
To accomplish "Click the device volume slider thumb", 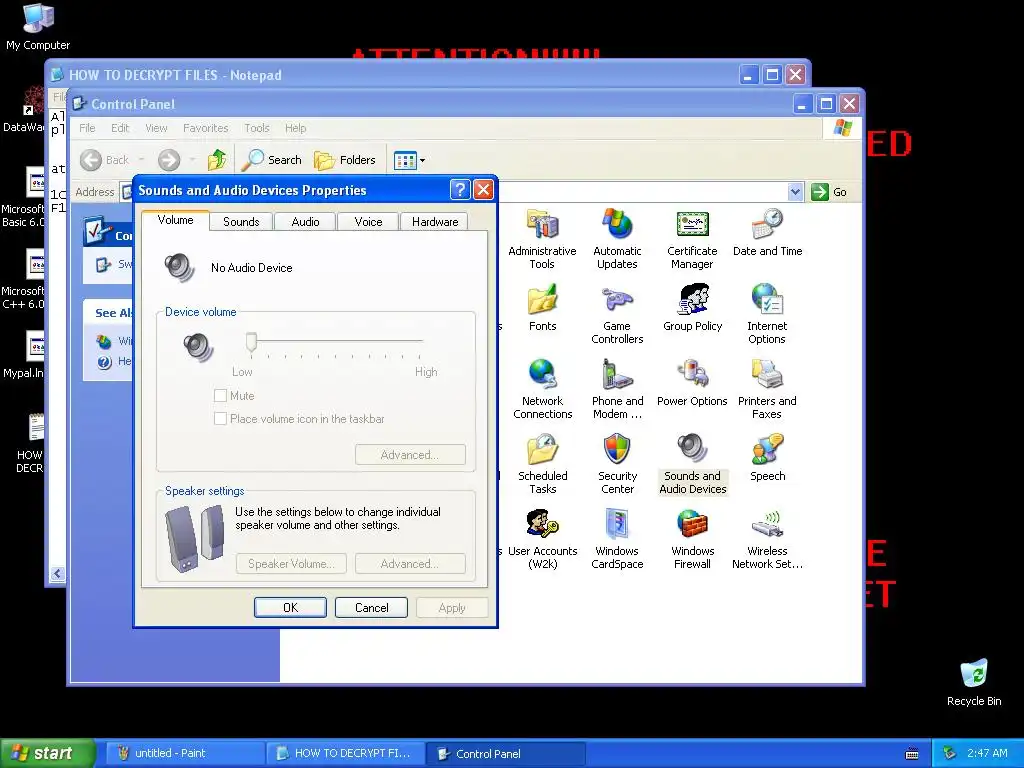I will (x=251, y=342).
